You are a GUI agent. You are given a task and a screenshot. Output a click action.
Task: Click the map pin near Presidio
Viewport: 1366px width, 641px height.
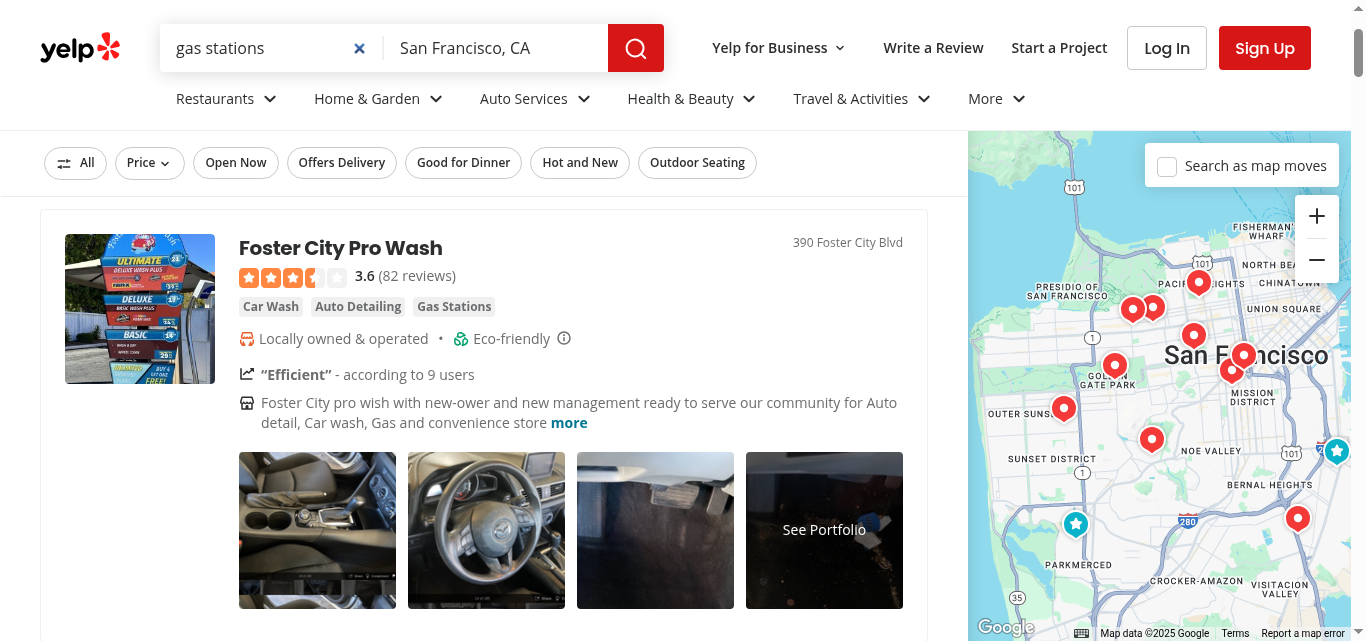tap(1132, 310)
